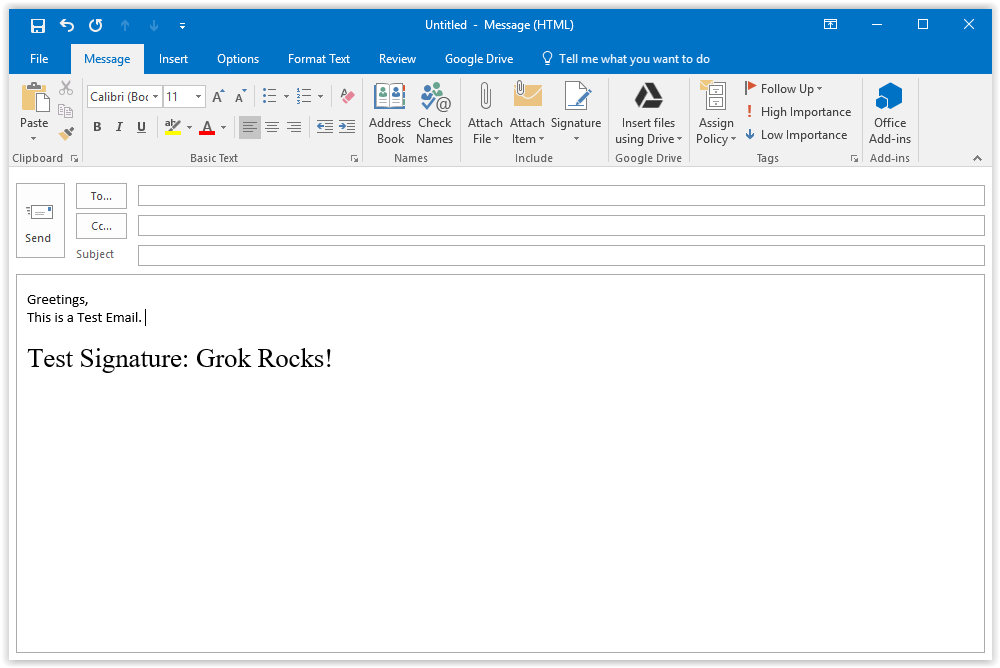The height and width of the screenshot is (668, 1000).
Task: Apply the yellow text highlight color
Action: tap(173, 127)
